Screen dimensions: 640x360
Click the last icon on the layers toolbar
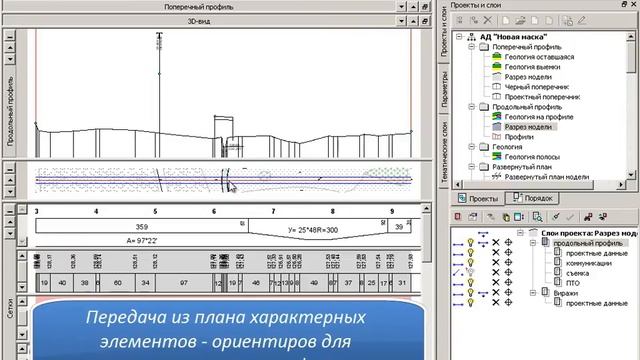(603, 217)
